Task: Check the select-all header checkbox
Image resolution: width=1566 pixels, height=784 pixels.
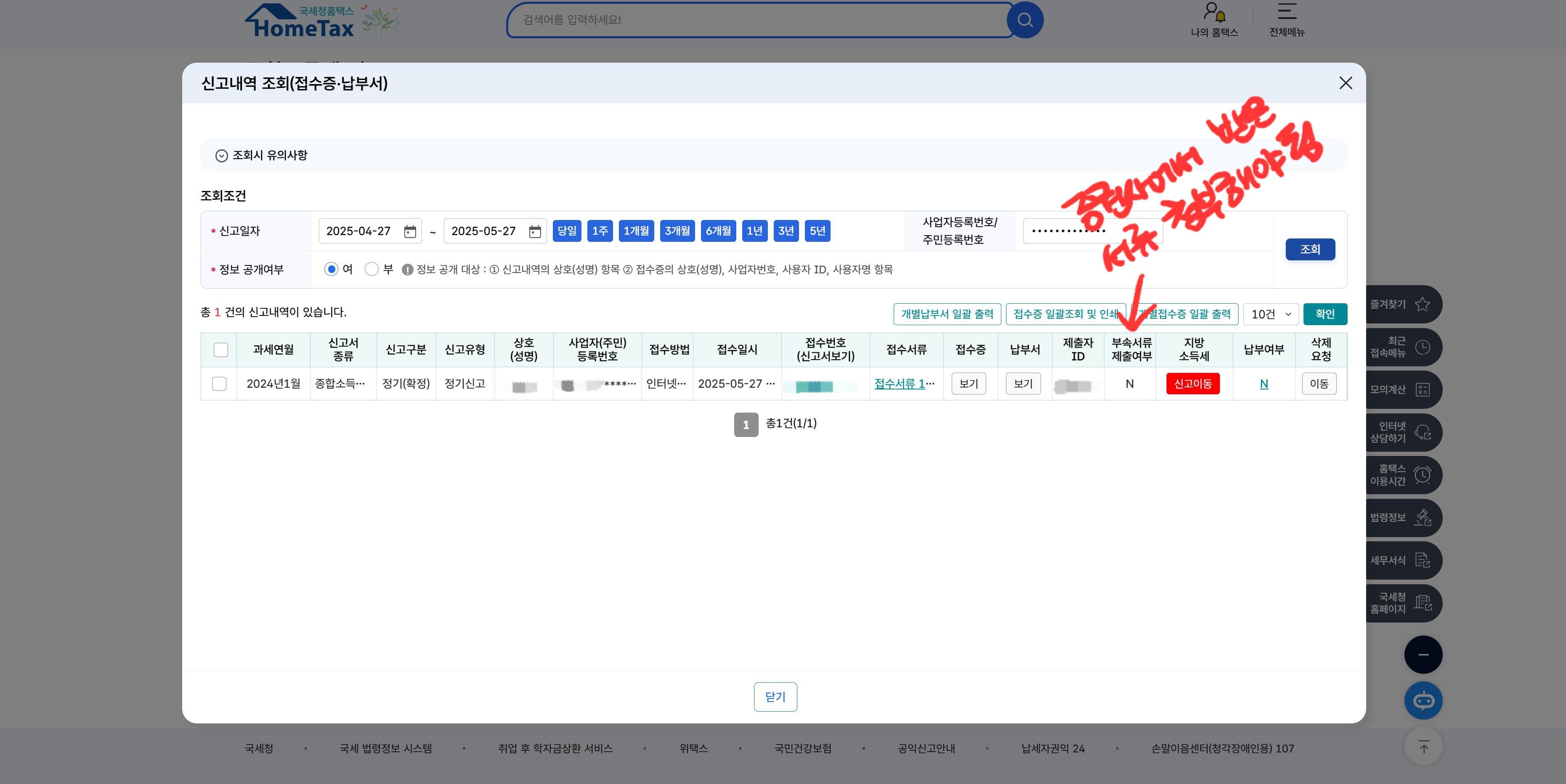Action: (220, 350)
